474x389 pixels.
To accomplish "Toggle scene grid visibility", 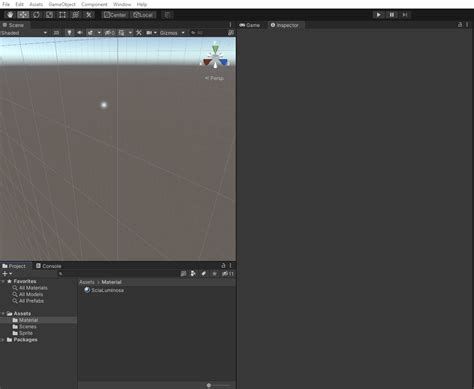I will 122,33.
